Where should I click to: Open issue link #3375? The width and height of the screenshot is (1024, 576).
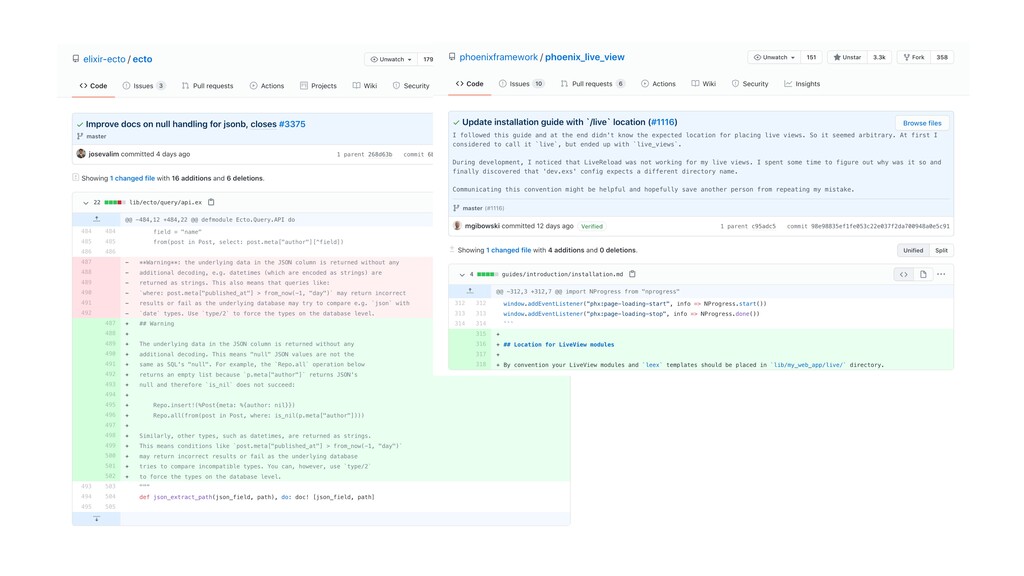pos(292,124)
